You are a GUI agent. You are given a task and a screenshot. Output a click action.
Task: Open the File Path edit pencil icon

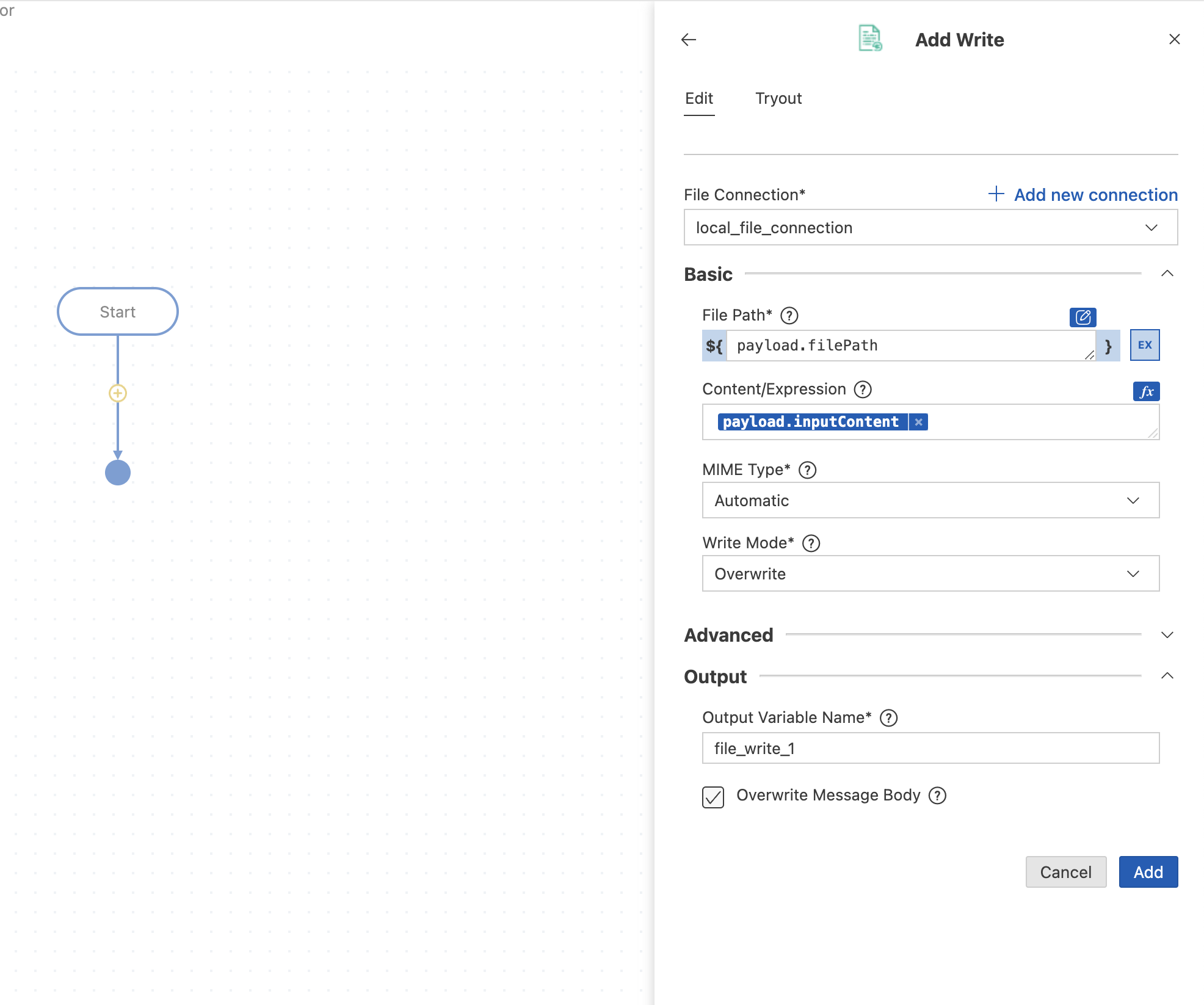tap(1083, 317)
